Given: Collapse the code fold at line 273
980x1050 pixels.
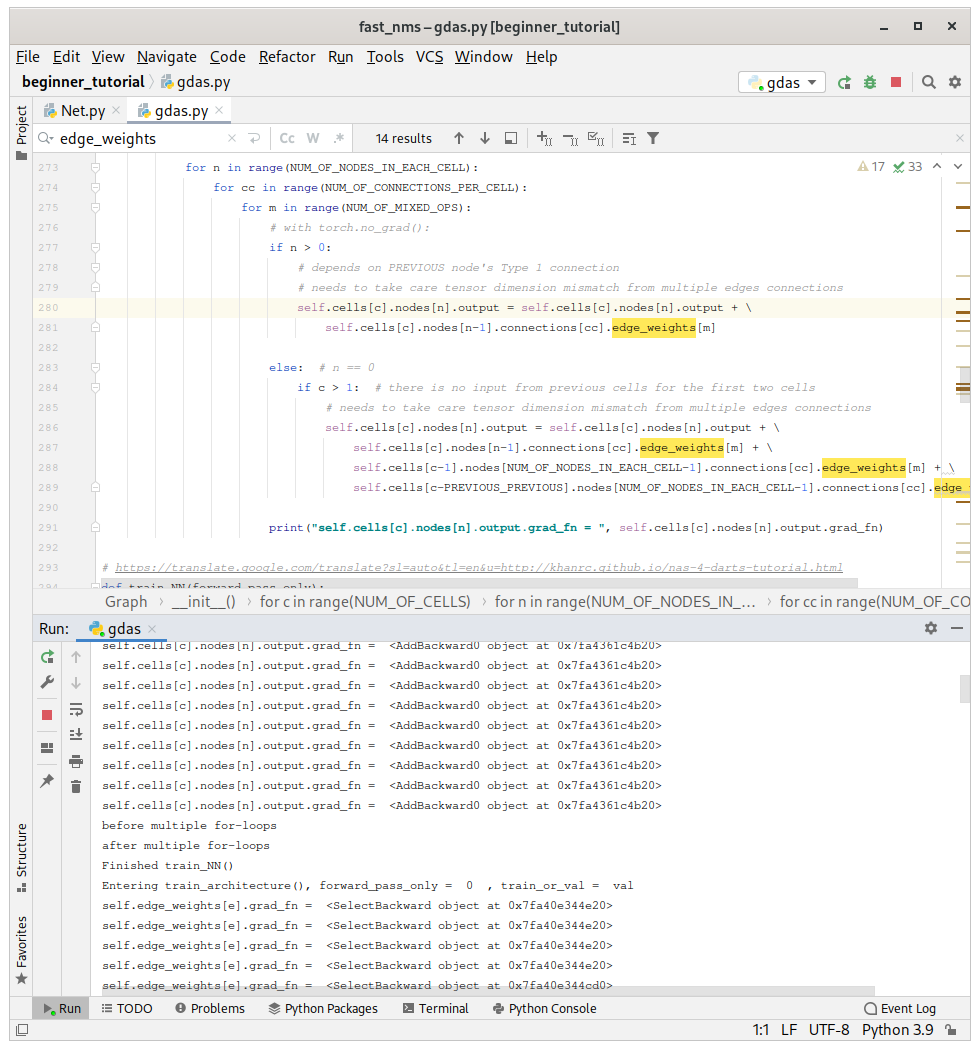Looking at the screenshot, I should click(x=96, y=168).
